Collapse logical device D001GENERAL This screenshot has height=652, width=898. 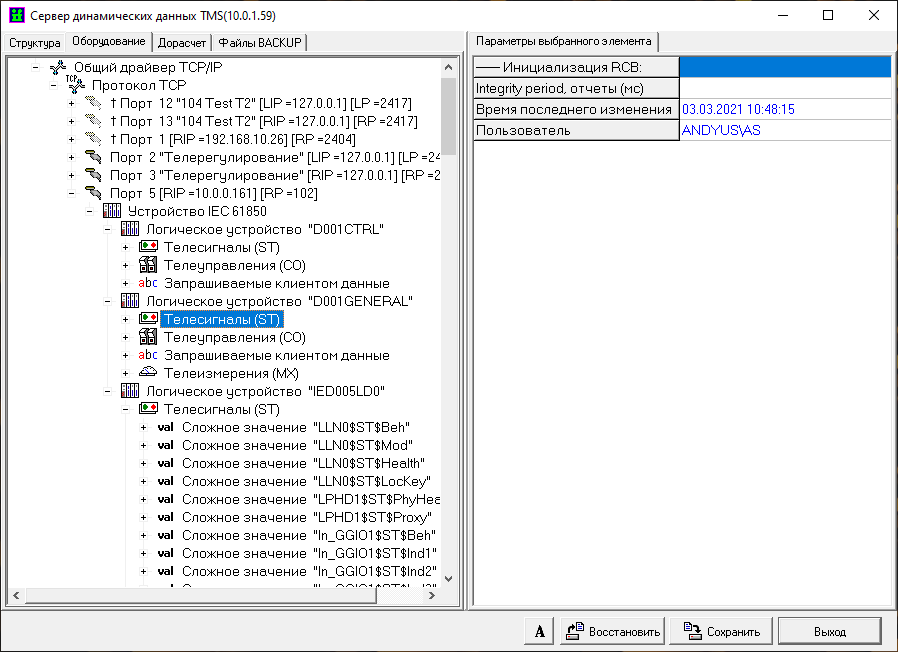pyautogui.click(x=107, y=301)
